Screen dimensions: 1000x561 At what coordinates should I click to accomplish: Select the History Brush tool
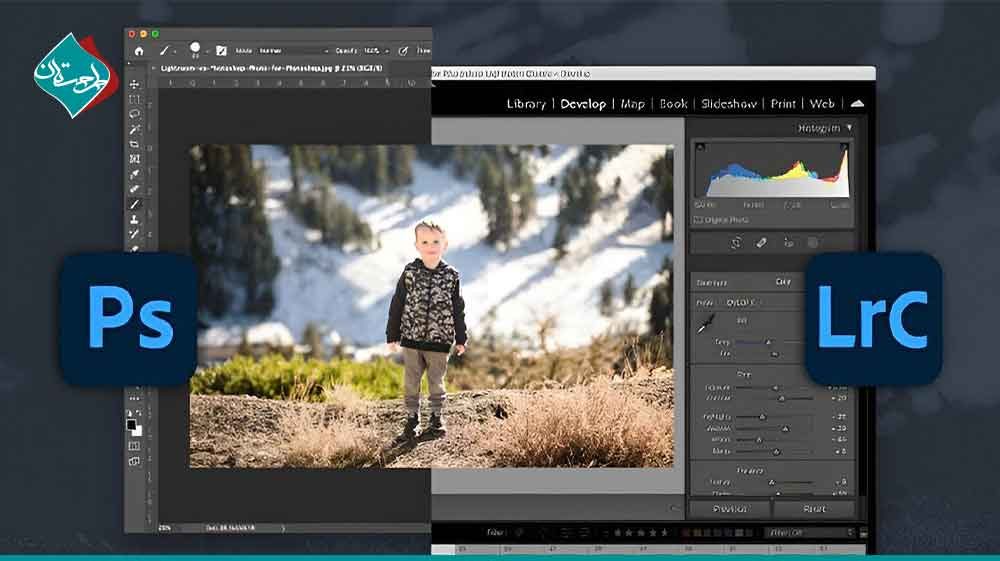click(134, 234)
